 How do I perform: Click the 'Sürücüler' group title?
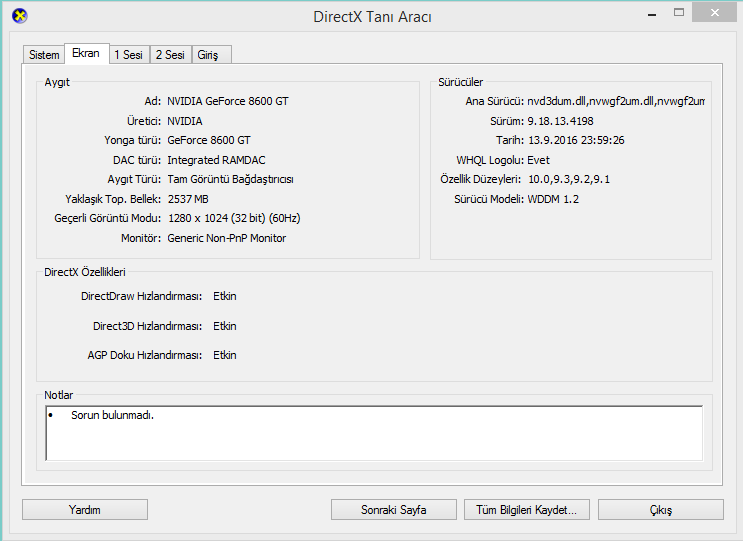click(461, 82)
